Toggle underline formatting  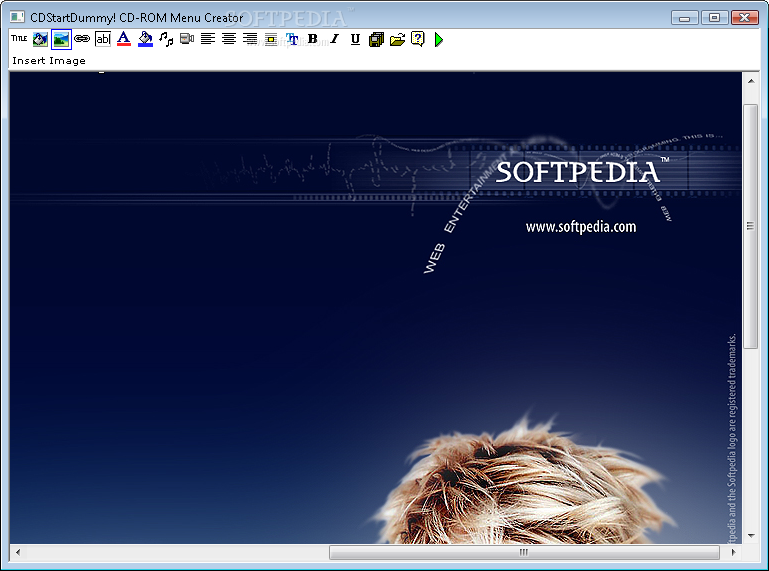pyautogui.click(x=356, y=39)
